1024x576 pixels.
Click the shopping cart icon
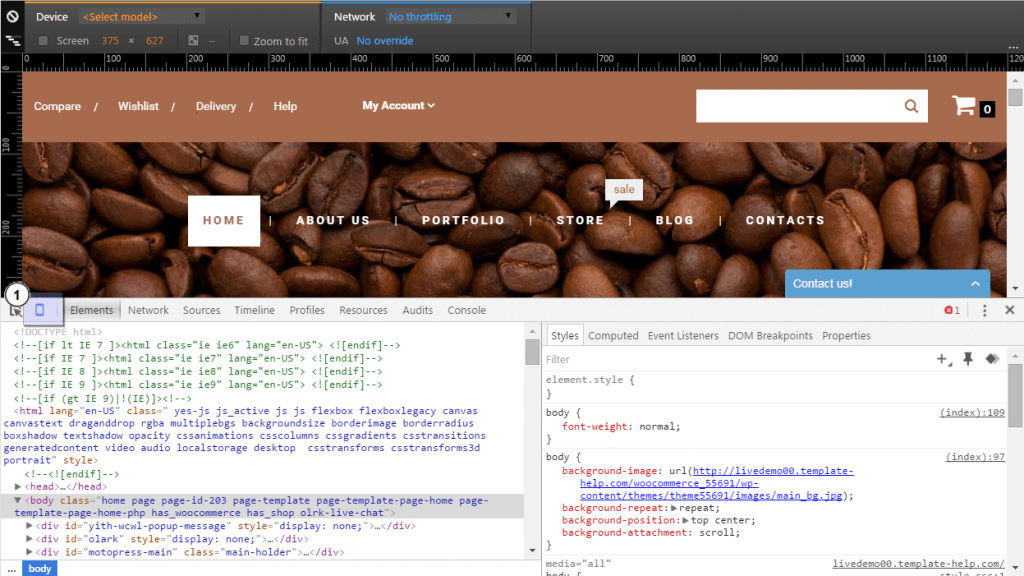click(x=963, y=106)
